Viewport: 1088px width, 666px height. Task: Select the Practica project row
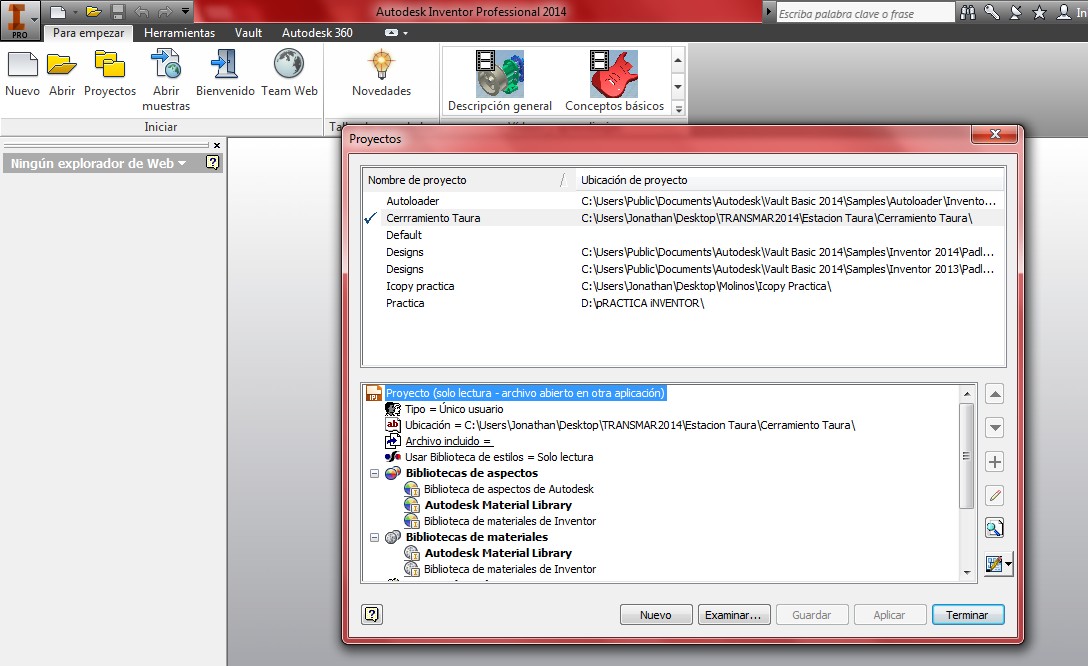pyautogui.click(x=683, y=303)
